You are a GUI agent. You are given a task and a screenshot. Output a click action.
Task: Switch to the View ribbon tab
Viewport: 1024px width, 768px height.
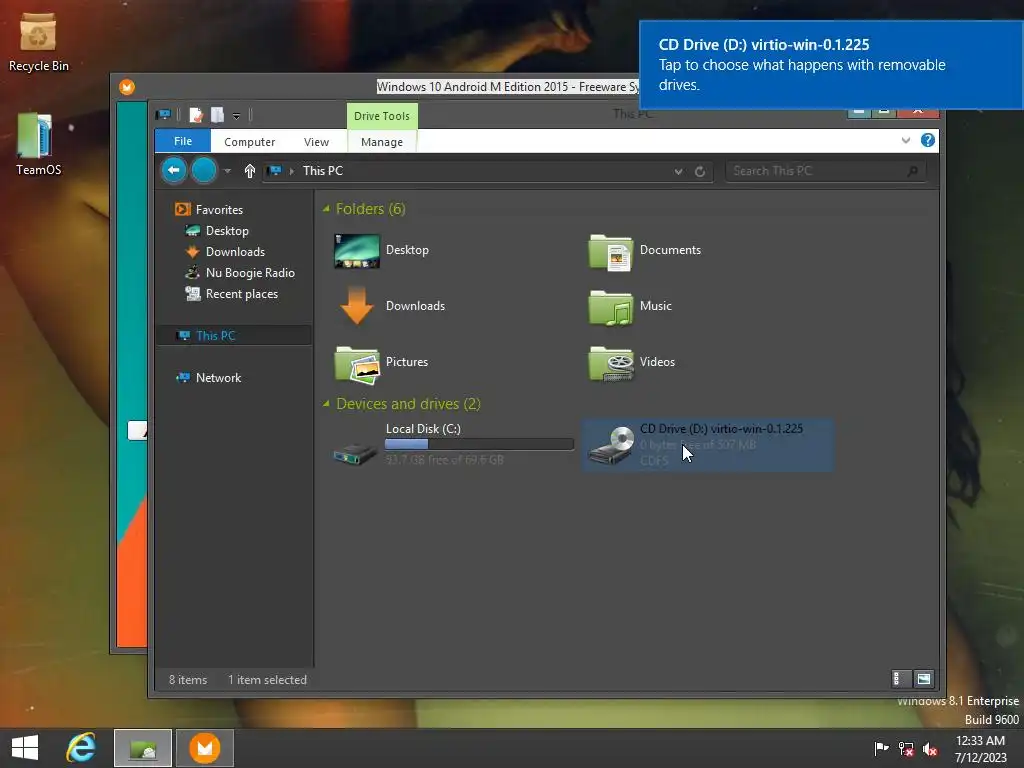[x=316, y=142]
